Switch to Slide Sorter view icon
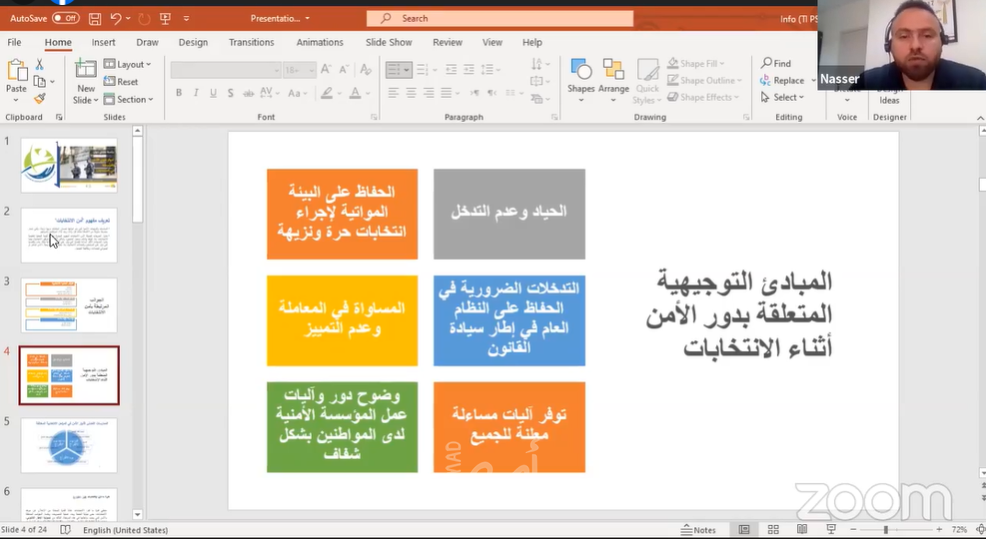 click(773, 530)
